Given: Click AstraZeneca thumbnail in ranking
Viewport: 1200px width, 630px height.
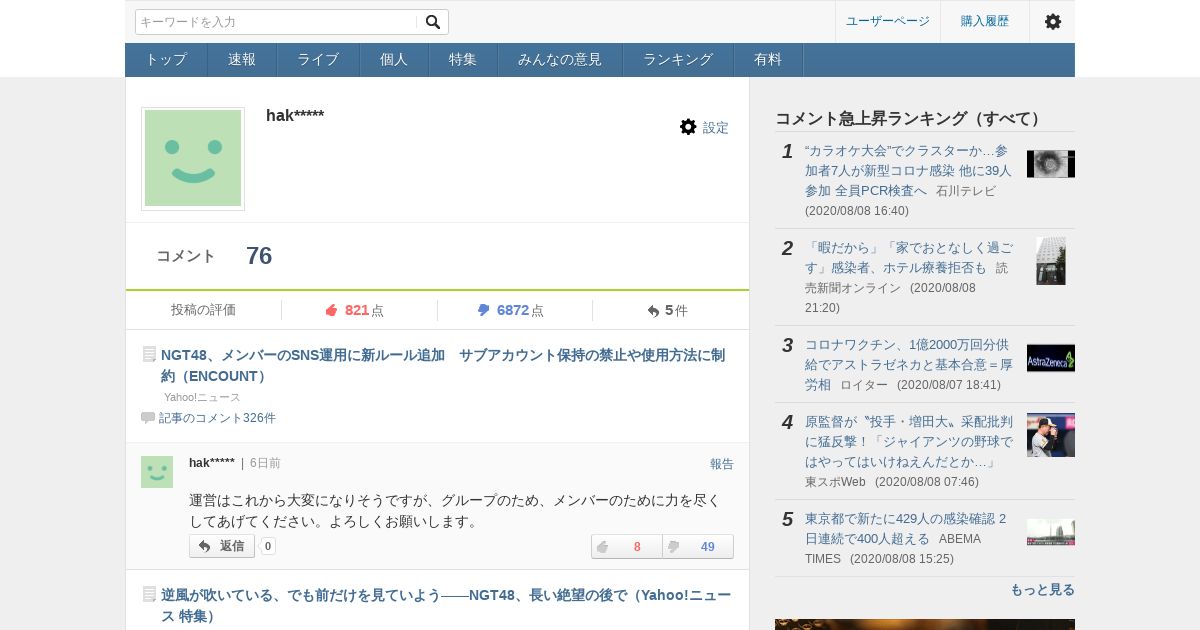Looking at the screenshot, I should pos(1051,358).
